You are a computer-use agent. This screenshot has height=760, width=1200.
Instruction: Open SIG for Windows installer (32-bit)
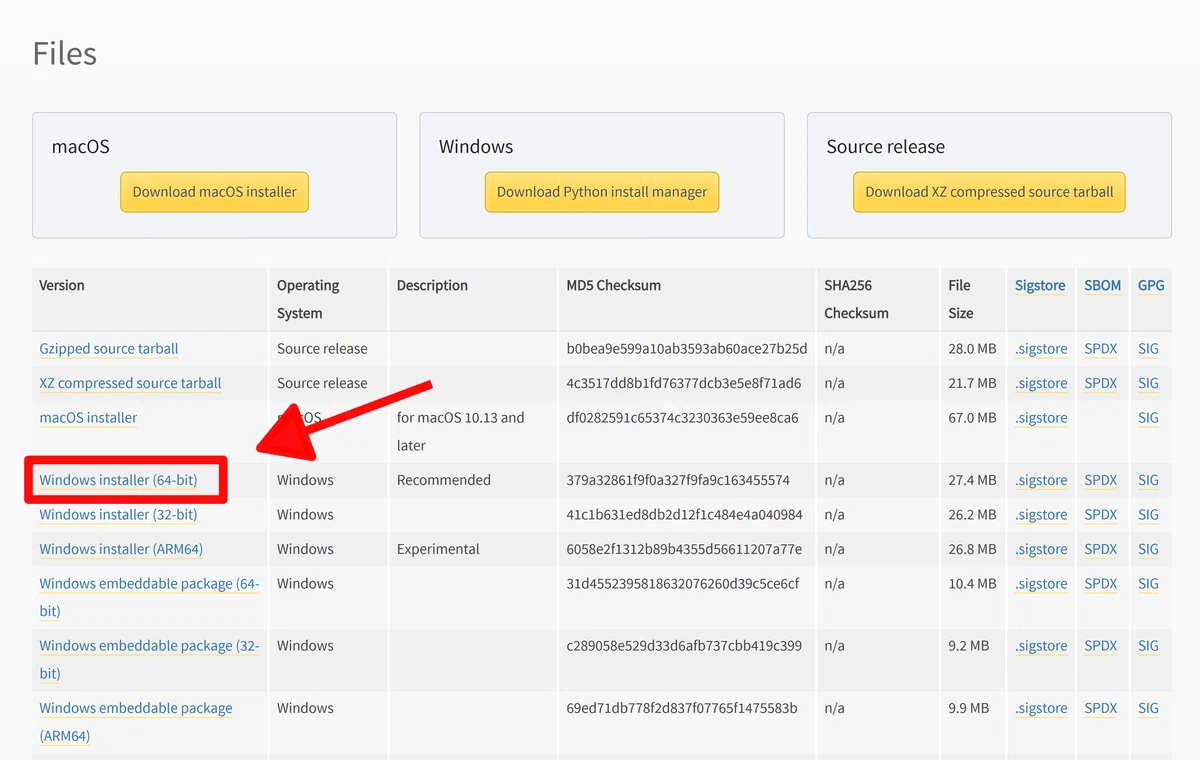(x=1148, y=515)
